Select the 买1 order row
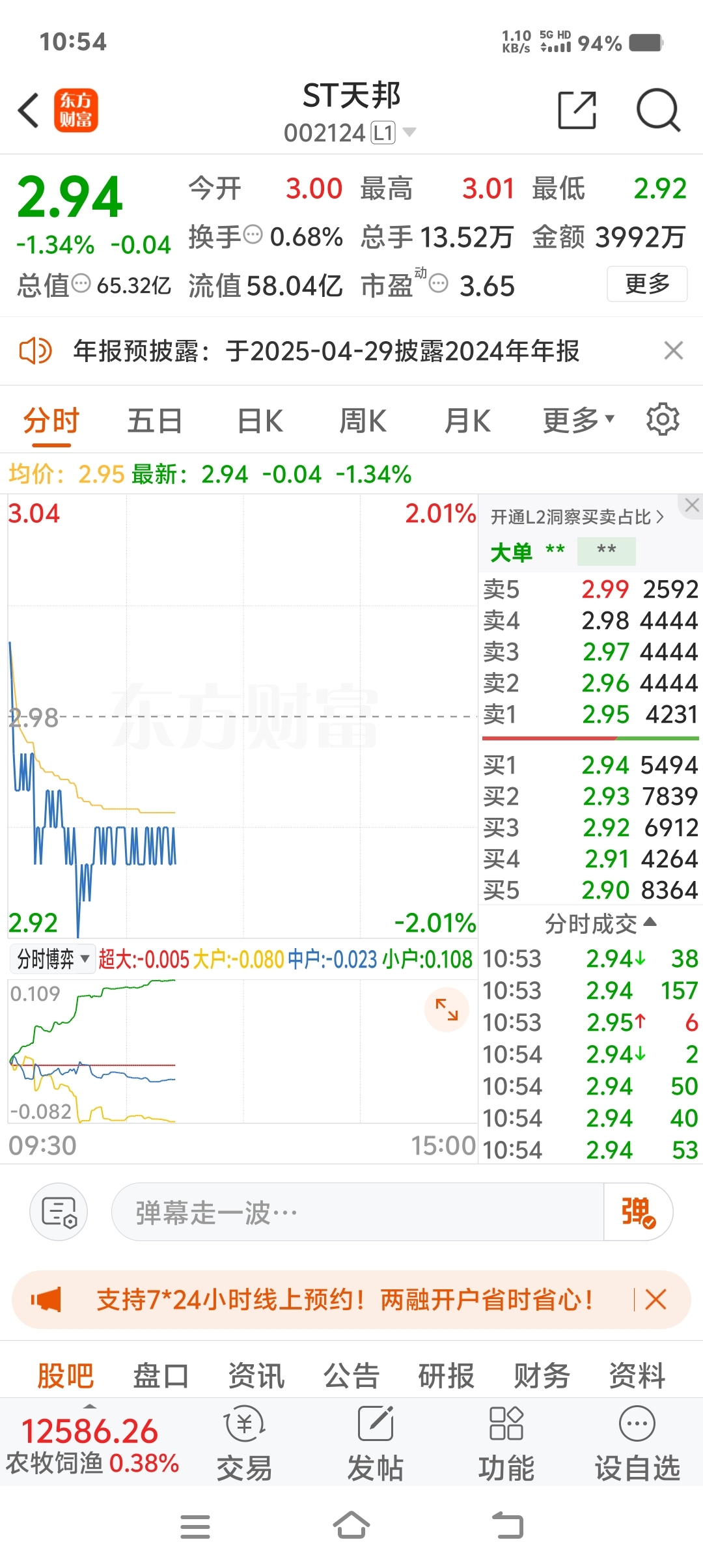This screenshot has width=703, height=1568. pyautogui.click(x=590, y=765)
